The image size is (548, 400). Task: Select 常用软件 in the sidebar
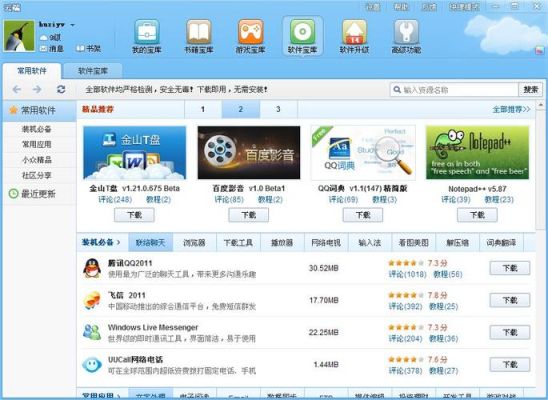pos(39,110)
